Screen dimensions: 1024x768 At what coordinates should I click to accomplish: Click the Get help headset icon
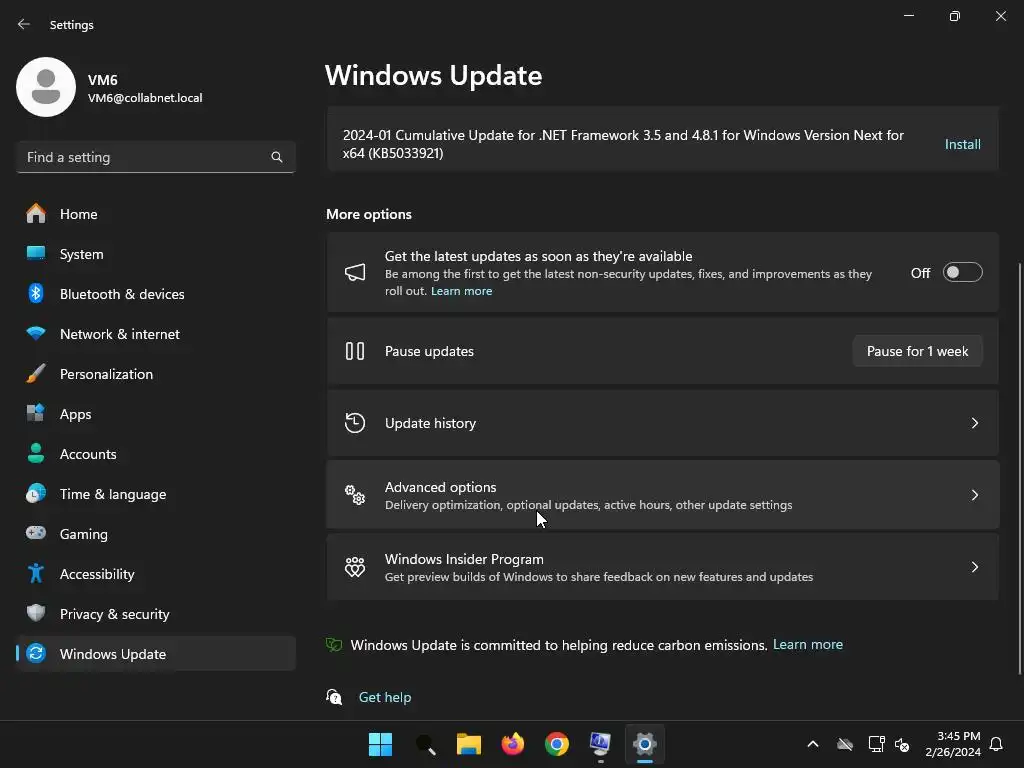(x=334, y=697)
